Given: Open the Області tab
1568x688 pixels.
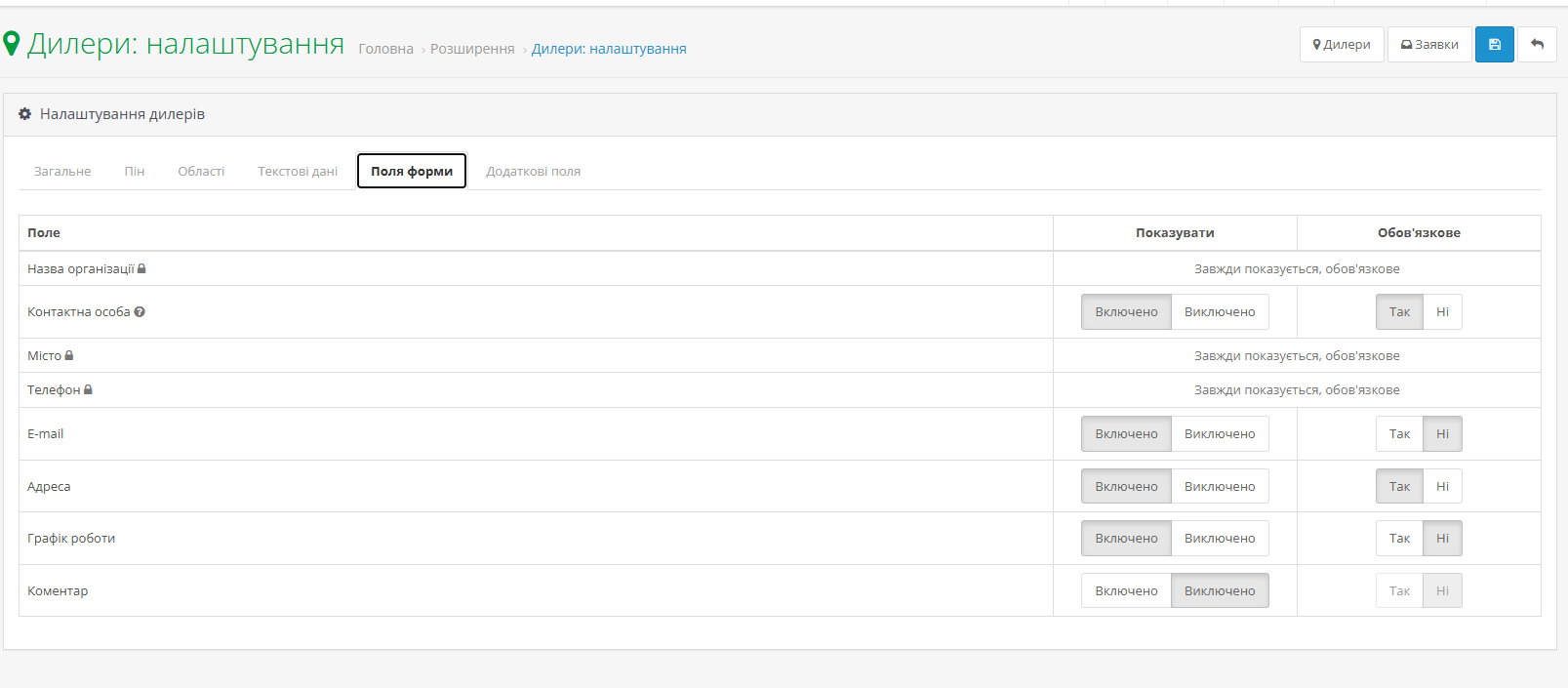Looking at the screenshot, I should click(x=201, y=171).
